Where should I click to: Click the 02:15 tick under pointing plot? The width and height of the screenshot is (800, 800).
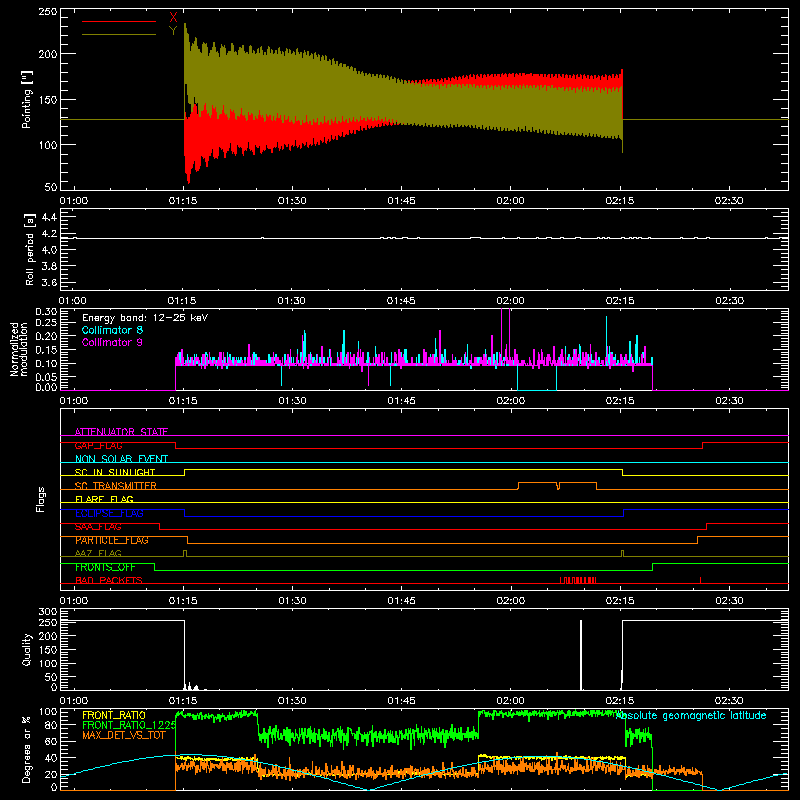620,201
